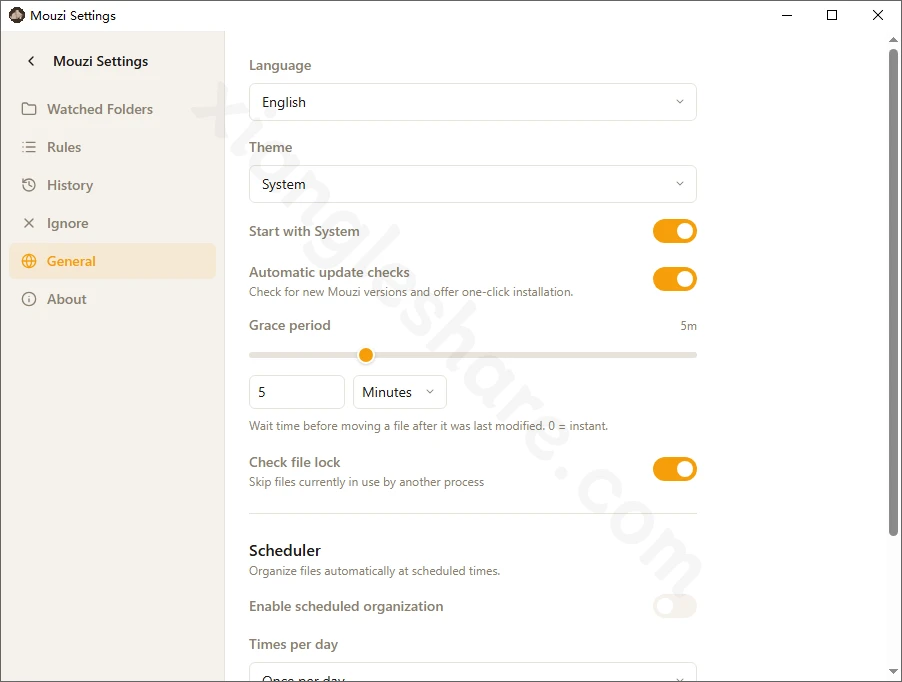Click the Enable scheduled organization label
Screen dimensions: 902x682
click(x=346, y=606)
